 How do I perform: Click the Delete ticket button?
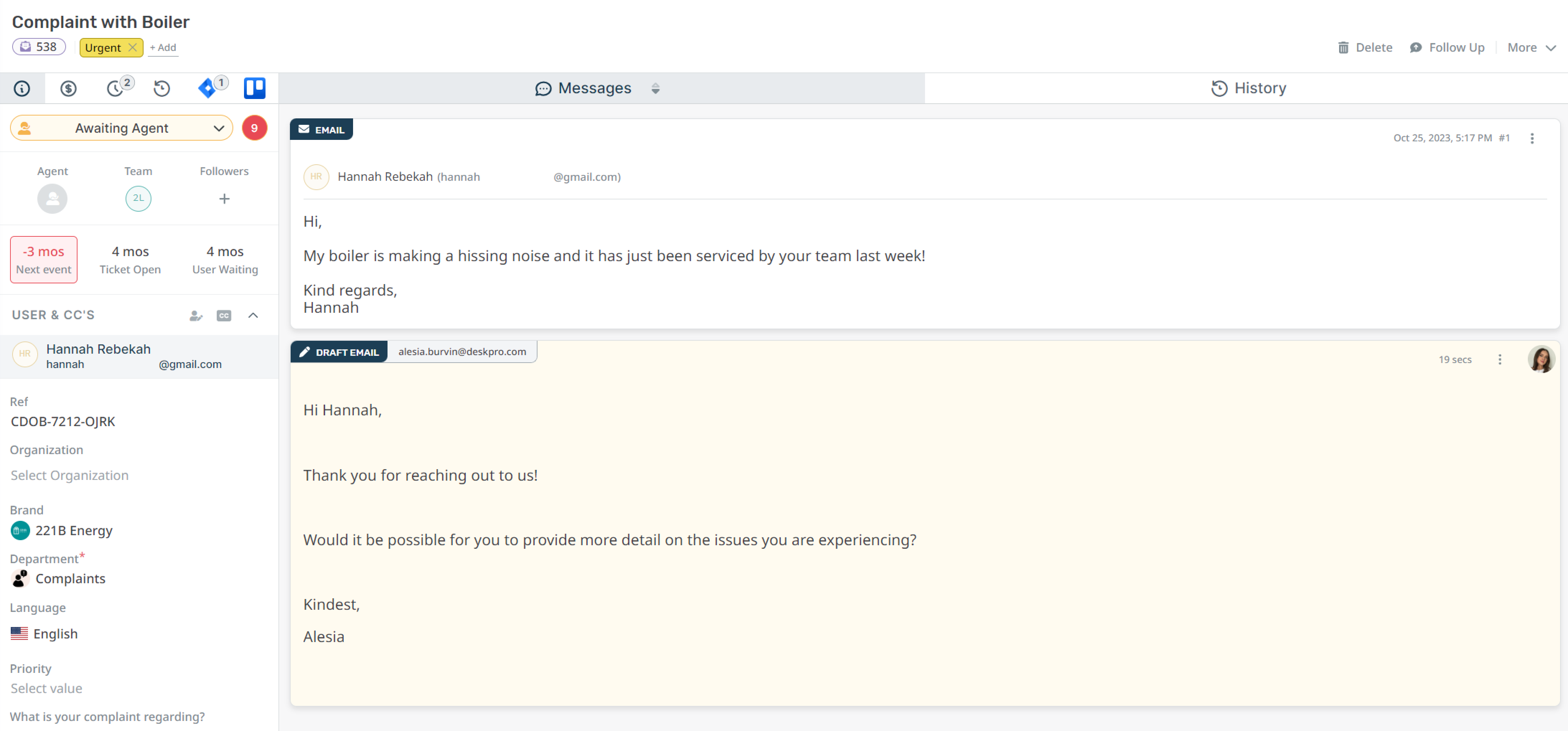click(x=1365, y=47)
